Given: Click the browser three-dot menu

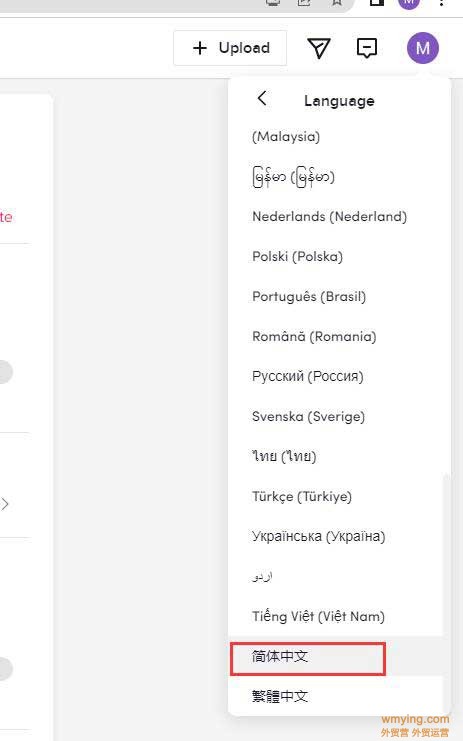Looking at the screenshot, I should click(441, 3).
